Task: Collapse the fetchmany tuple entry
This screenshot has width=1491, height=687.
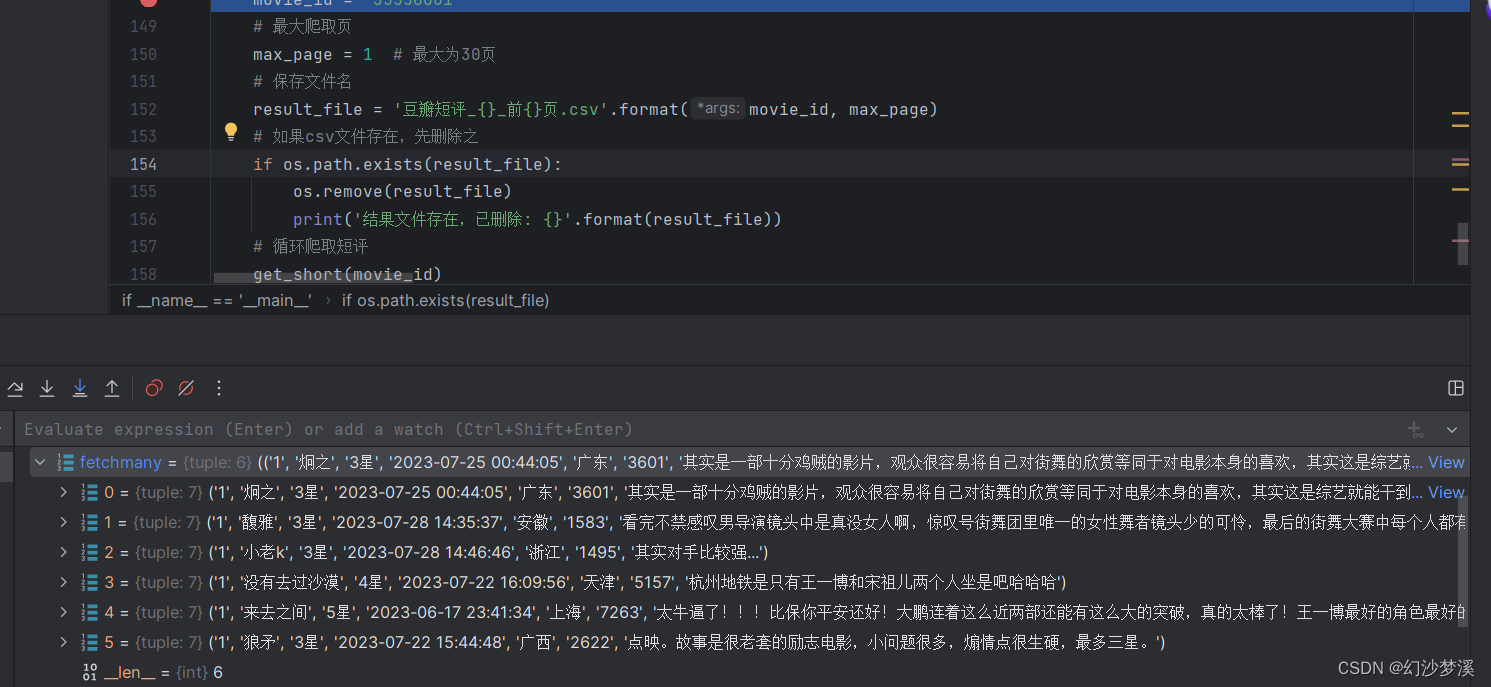Action: coord(39,462)
